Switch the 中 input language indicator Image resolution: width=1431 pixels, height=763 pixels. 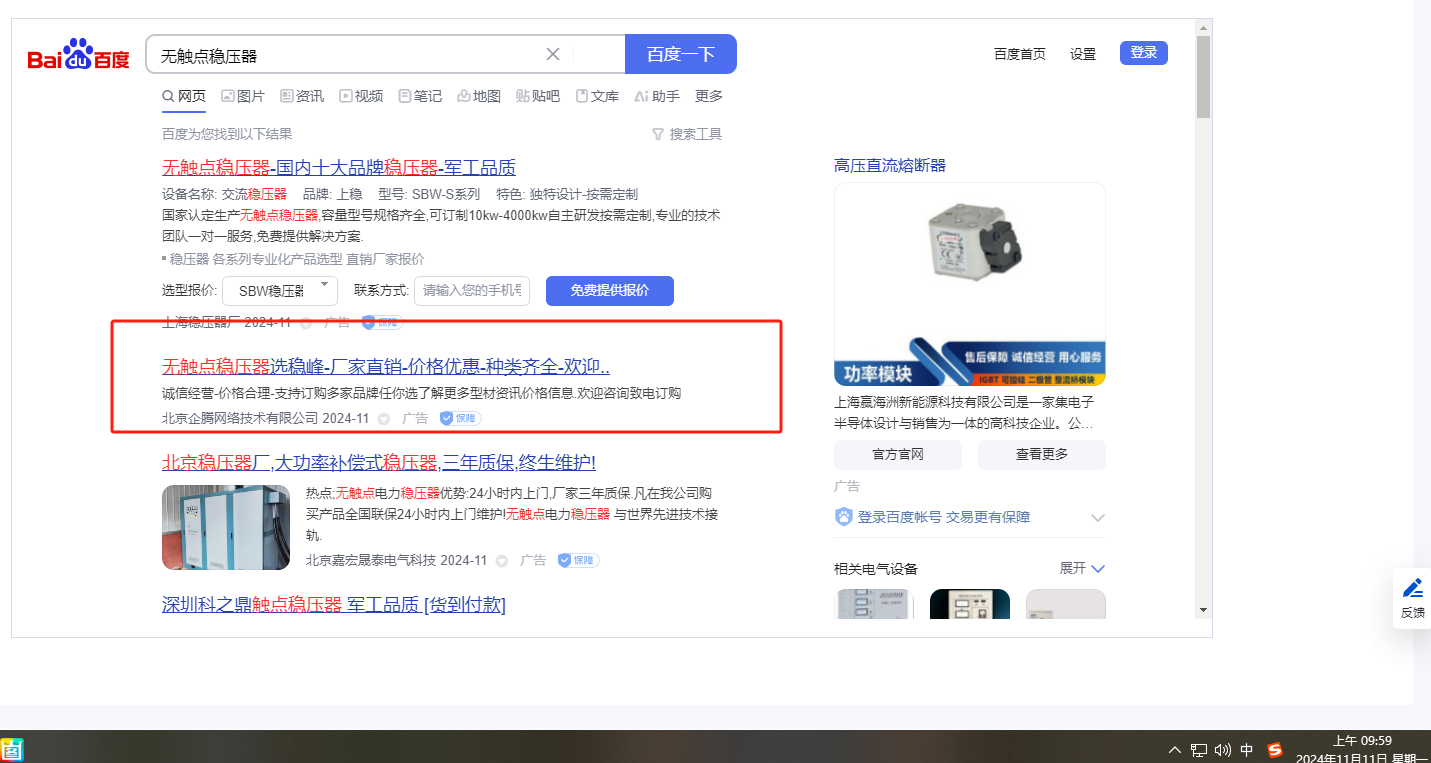[1247, 749]
